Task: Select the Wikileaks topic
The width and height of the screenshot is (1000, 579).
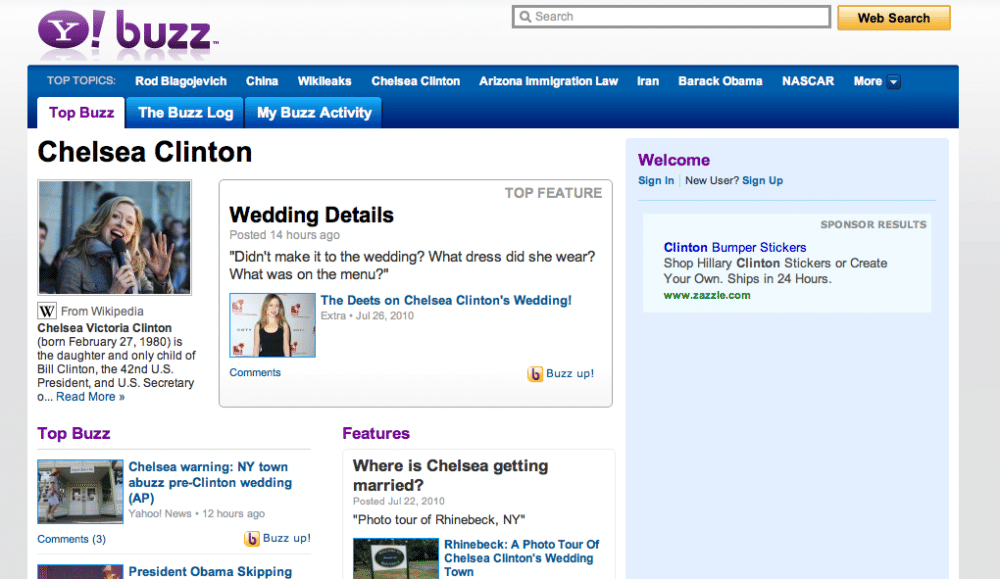Action: tap(324, 82)
